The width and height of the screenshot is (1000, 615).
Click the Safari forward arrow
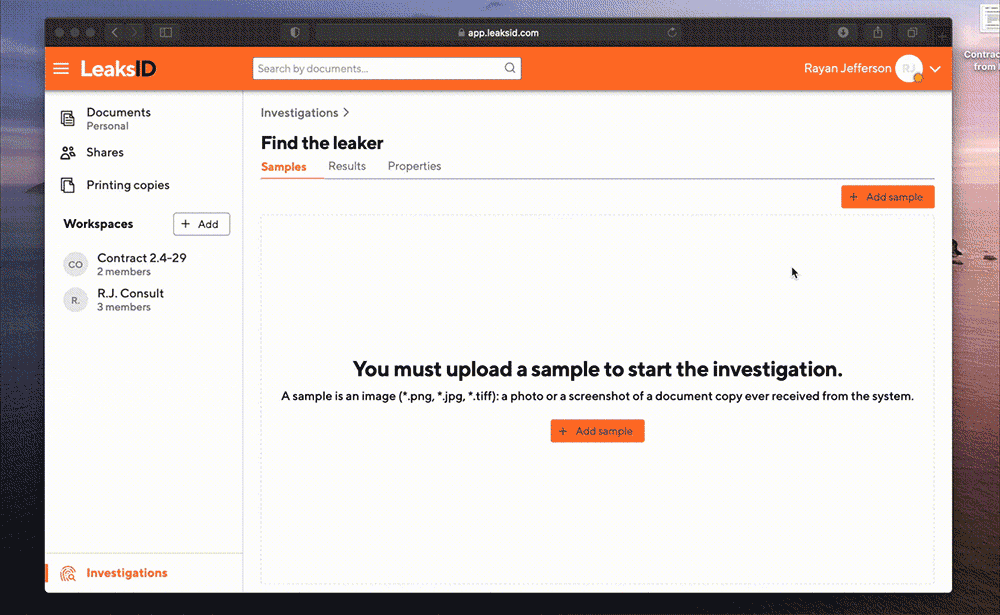click(135, 33)
